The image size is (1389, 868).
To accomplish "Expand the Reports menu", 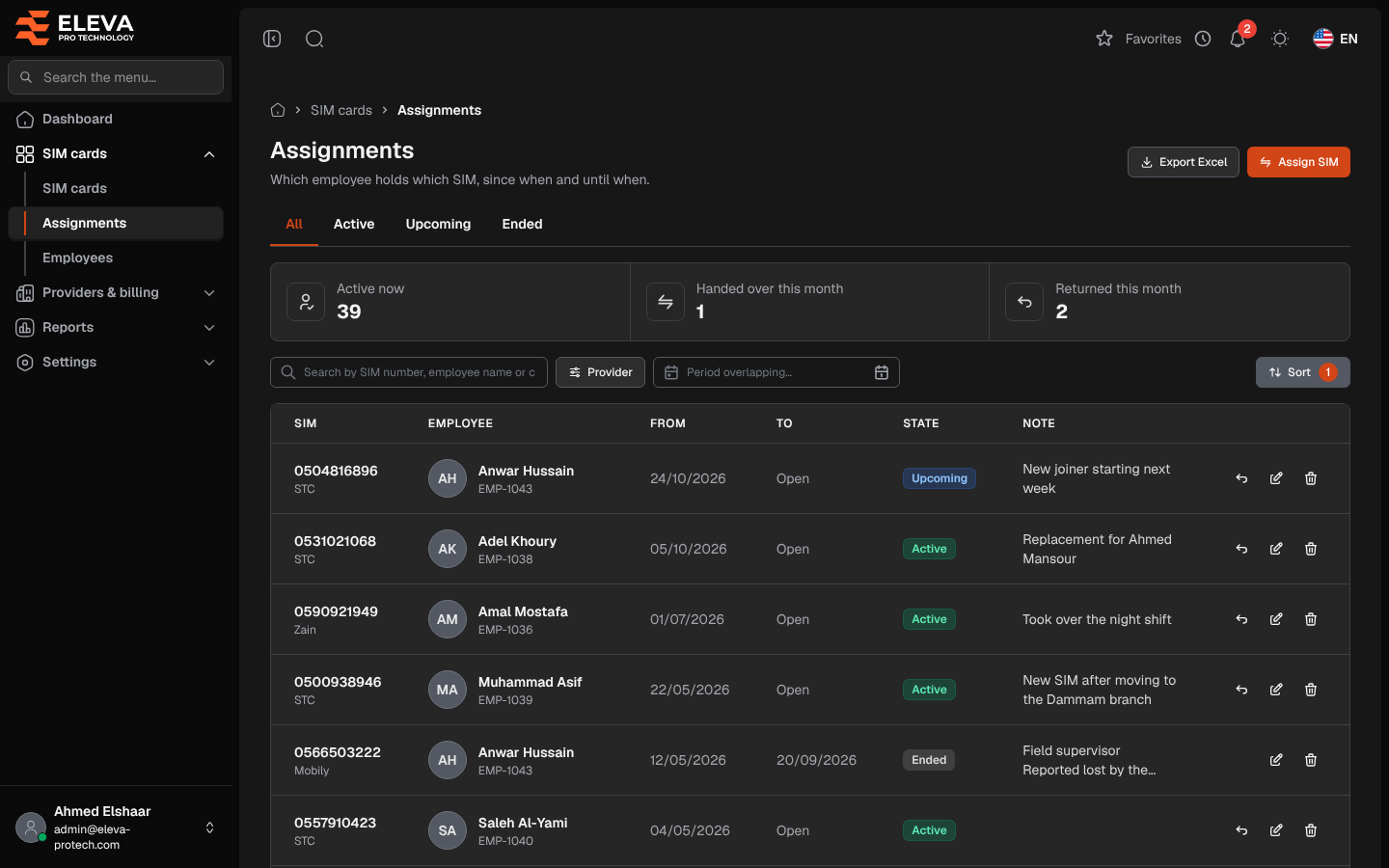I will (116, 327).
